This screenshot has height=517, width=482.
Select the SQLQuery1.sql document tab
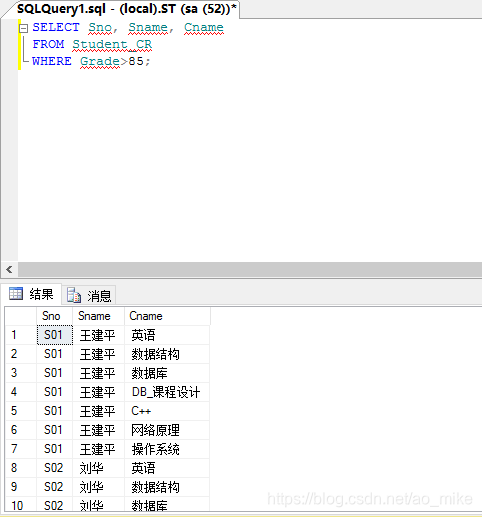coord(126,9)
